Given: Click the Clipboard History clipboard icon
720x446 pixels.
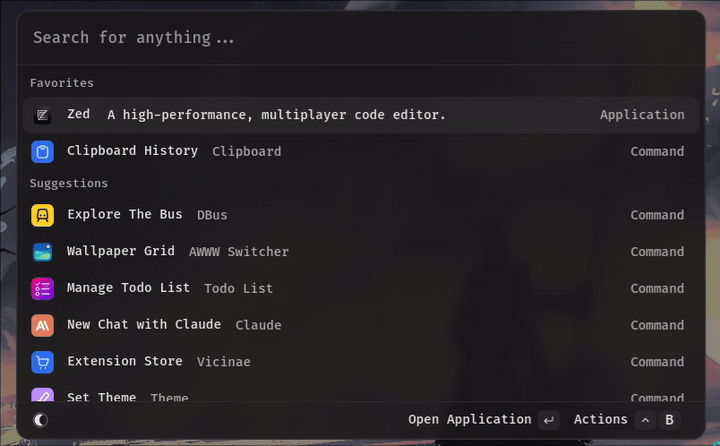Looking at the screenshot, I should 42,152.
